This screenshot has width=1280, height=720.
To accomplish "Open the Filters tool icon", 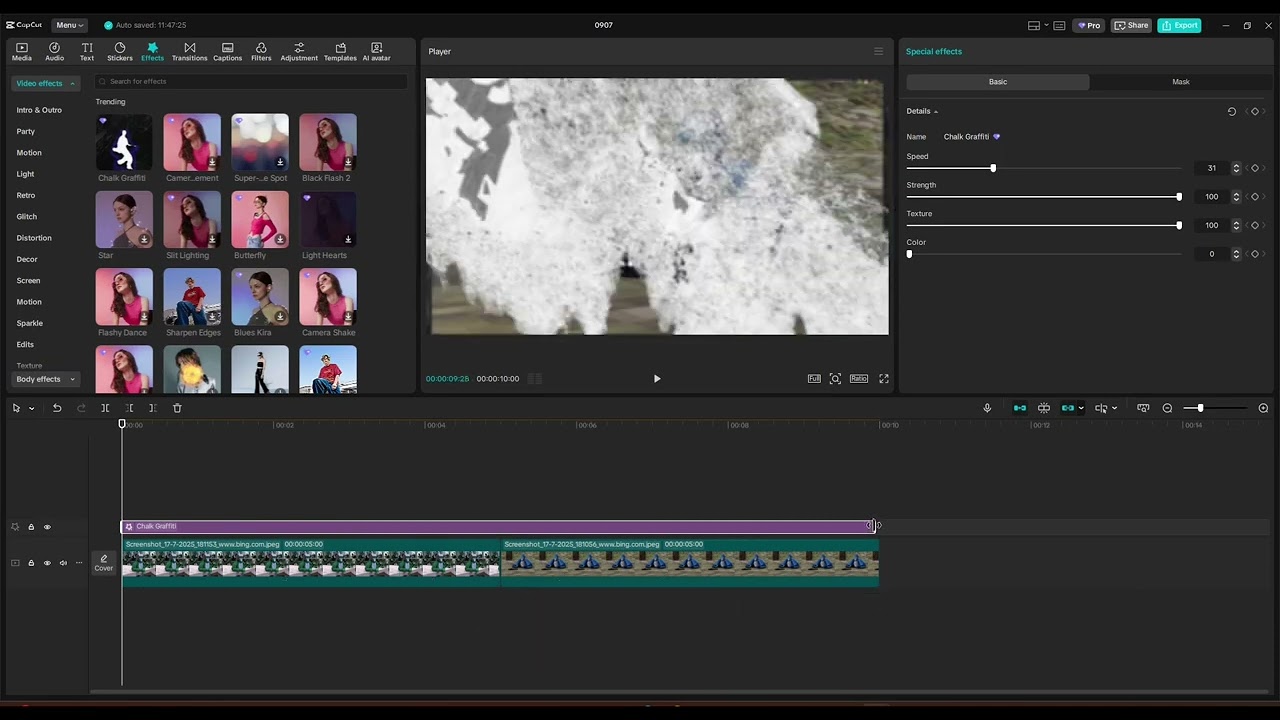I will 261,52.
